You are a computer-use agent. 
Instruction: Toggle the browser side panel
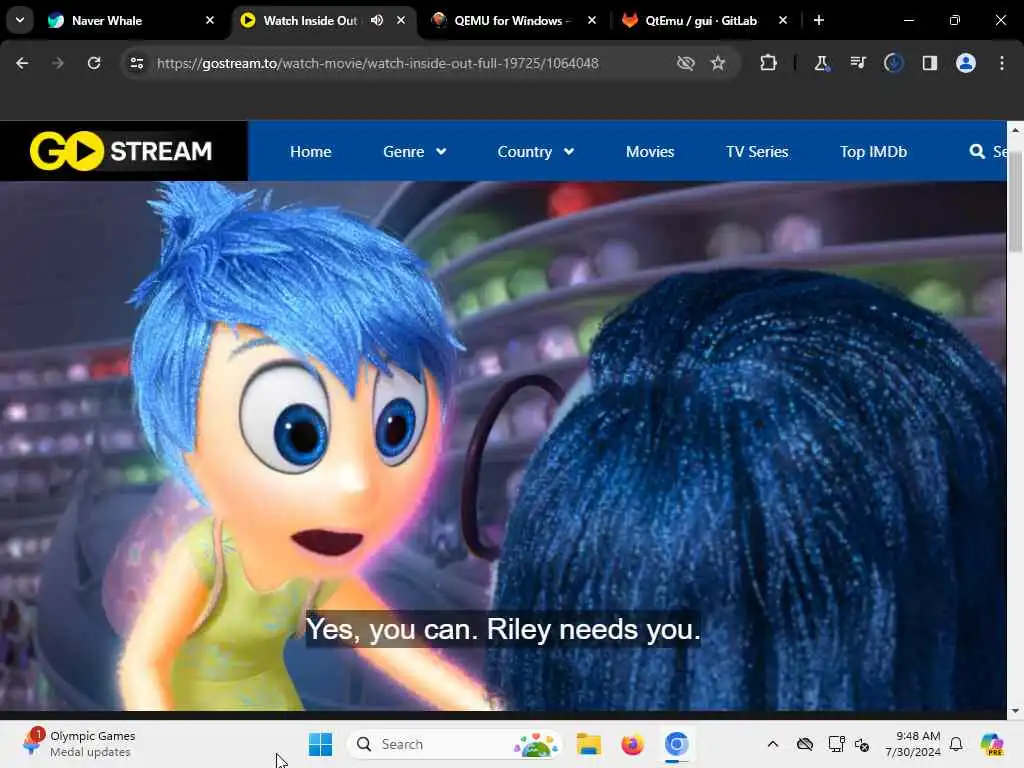click(x=930, y=63)
